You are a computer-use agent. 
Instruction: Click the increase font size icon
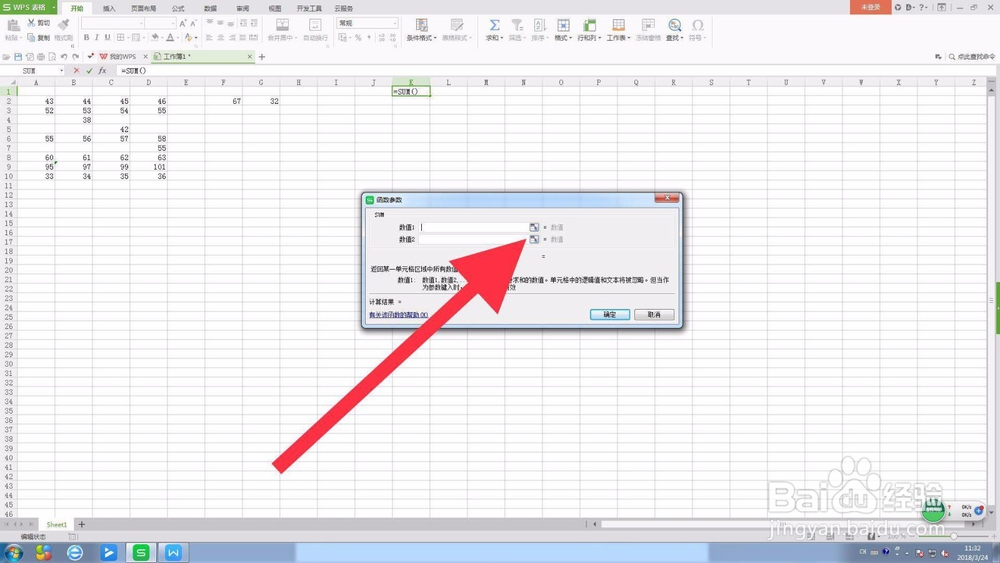183,24
